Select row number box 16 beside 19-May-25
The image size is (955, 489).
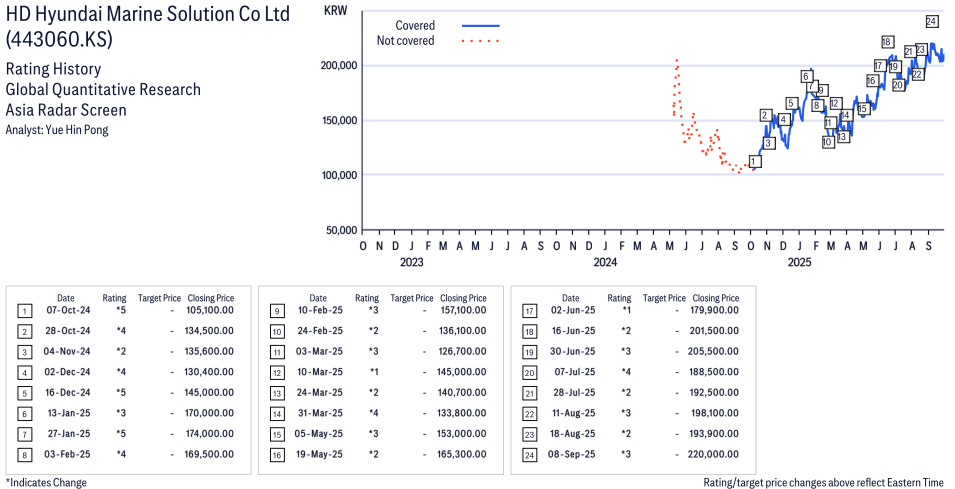(276, 453)
